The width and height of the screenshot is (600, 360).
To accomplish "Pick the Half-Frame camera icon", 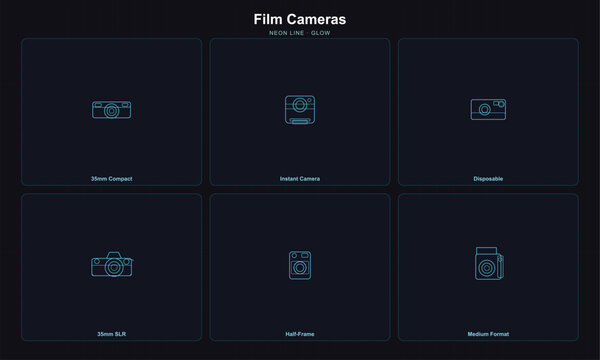I will (300, 265).
